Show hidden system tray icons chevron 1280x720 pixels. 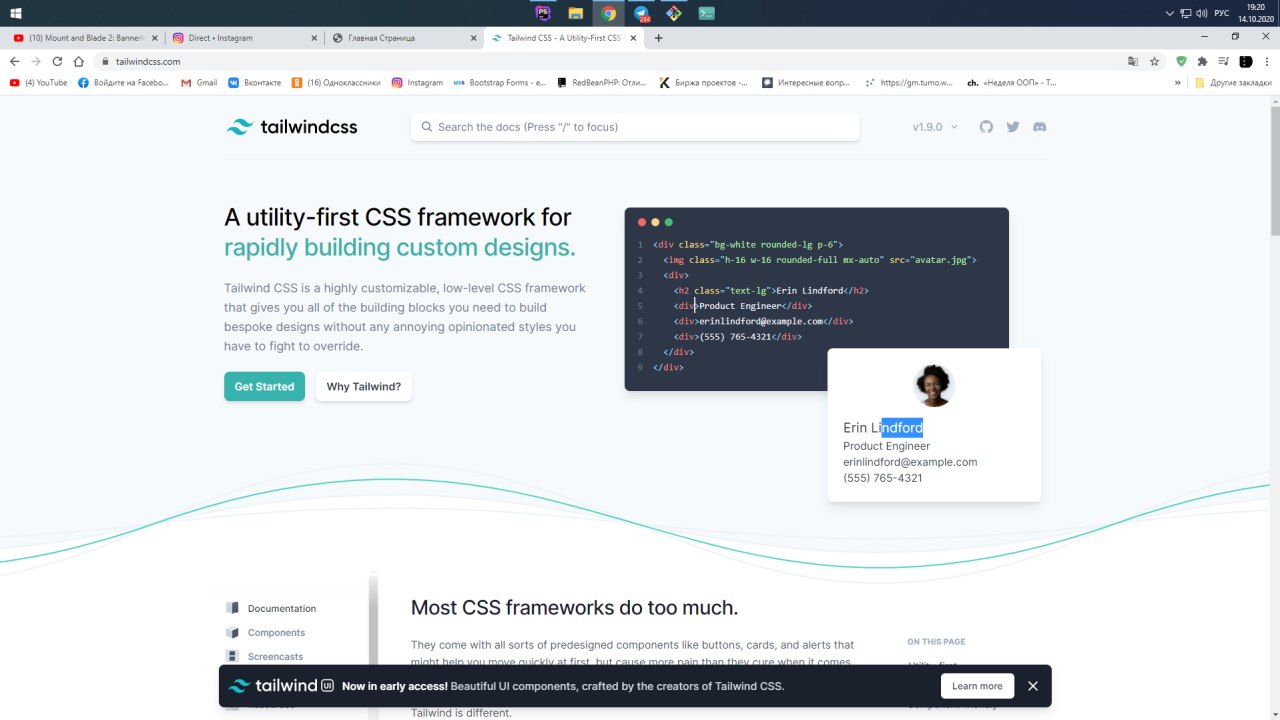1170,13
